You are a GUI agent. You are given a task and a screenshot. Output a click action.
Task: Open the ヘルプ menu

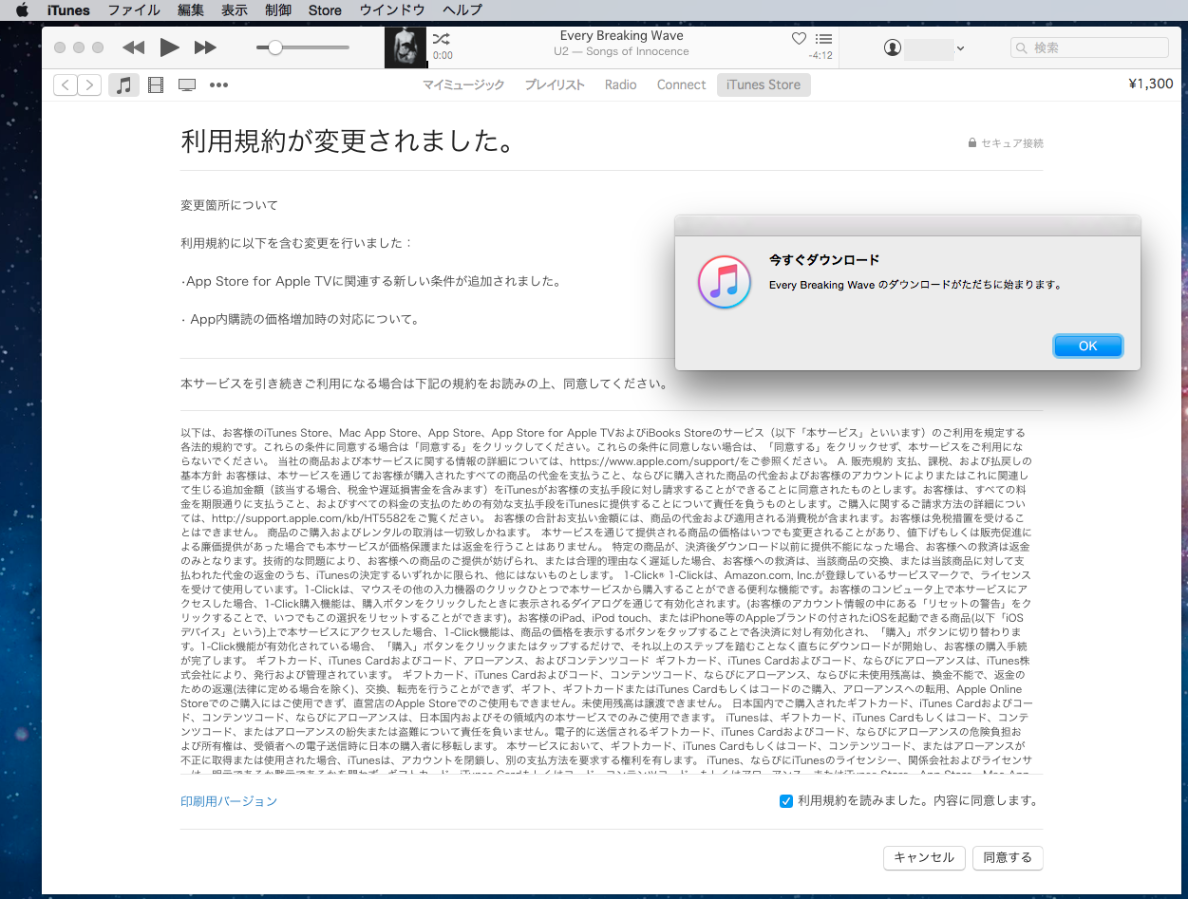pos(462,10)
